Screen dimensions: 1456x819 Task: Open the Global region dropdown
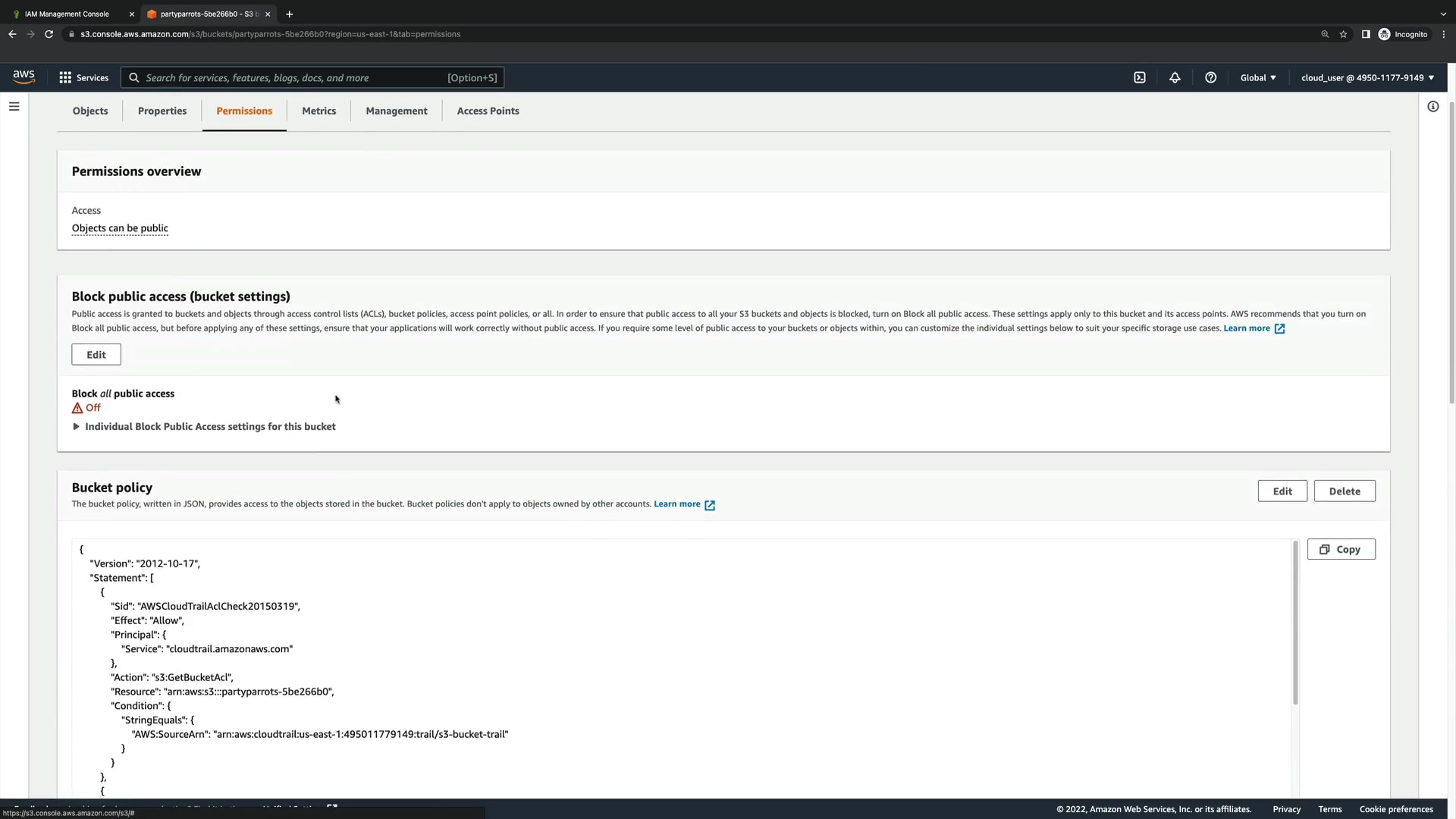point(1258,77)
